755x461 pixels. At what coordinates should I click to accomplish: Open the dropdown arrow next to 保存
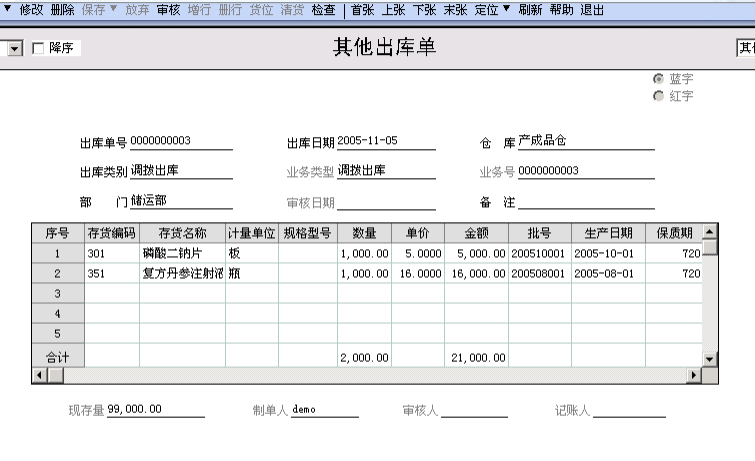[x=114, y=8]
